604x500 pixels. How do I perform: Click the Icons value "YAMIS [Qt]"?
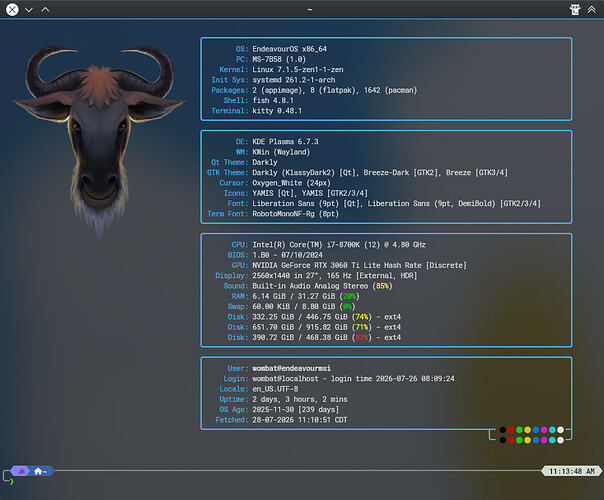click(x=275, y=193)
